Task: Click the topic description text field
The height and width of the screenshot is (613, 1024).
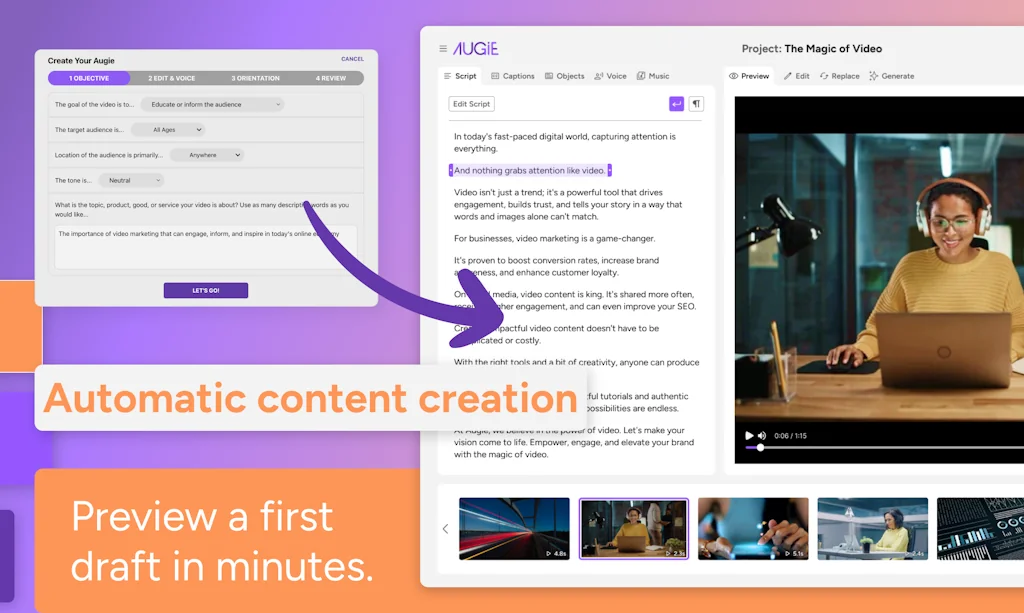Action: (206, 247)
